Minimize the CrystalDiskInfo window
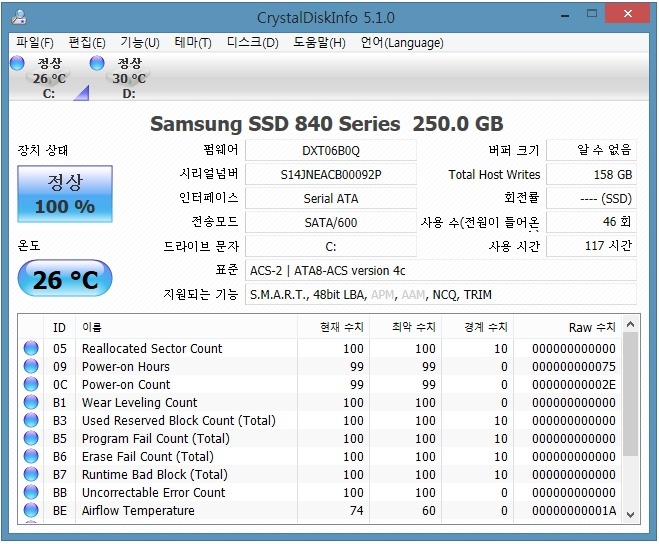Screen dimensions: 659x544 coord(565,15)
